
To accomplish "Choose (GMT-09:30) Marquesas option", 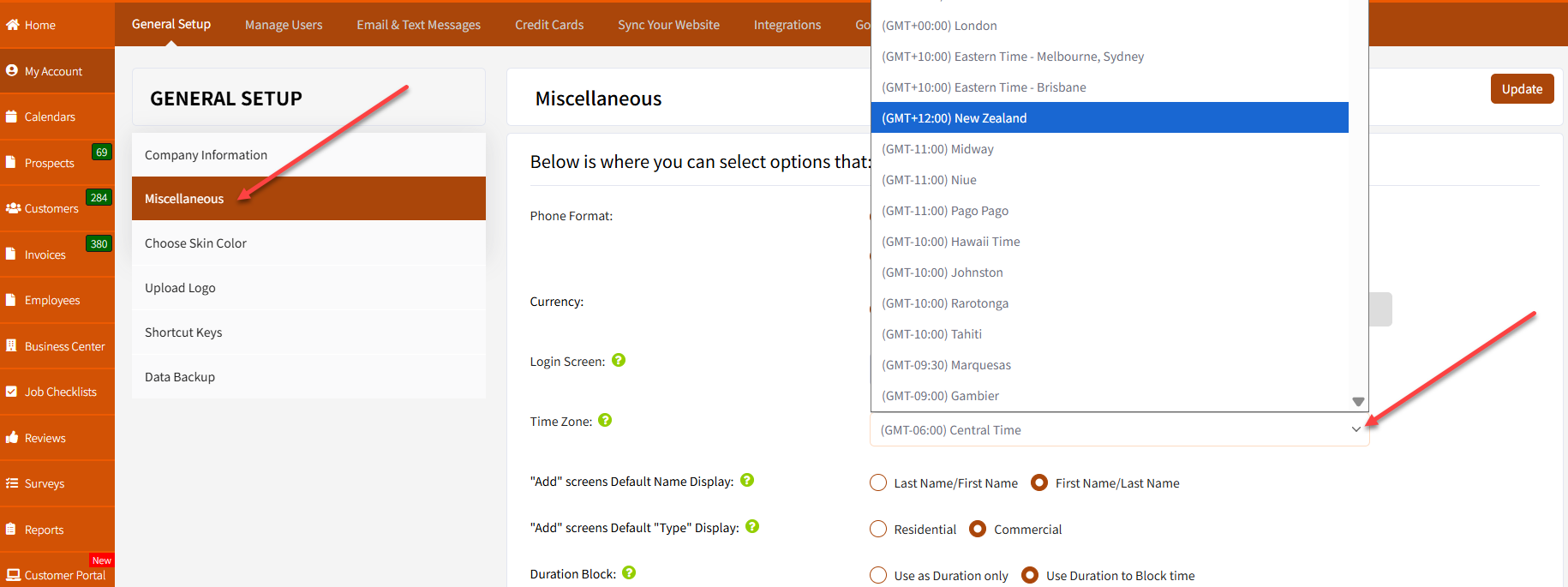I will [1110, 365].
